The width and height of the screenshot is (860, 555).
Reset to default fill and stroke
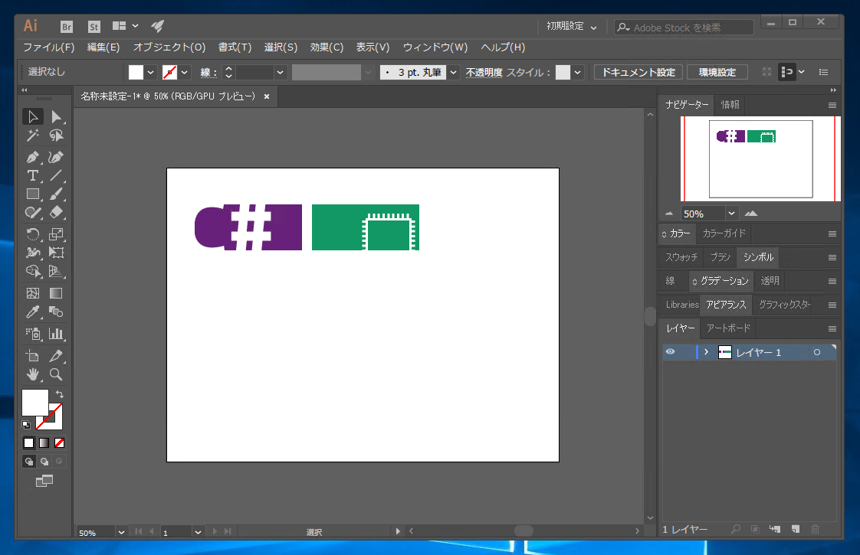26,424
